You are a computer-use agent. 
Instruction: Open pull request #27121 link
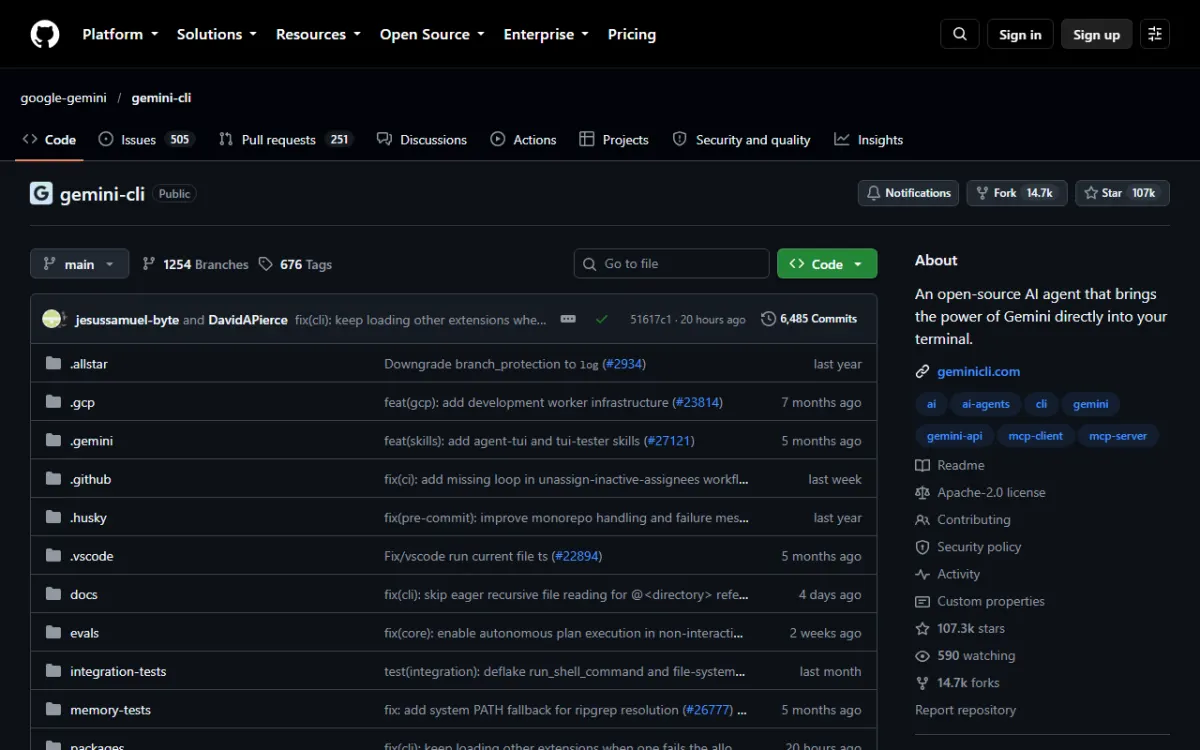669,441
